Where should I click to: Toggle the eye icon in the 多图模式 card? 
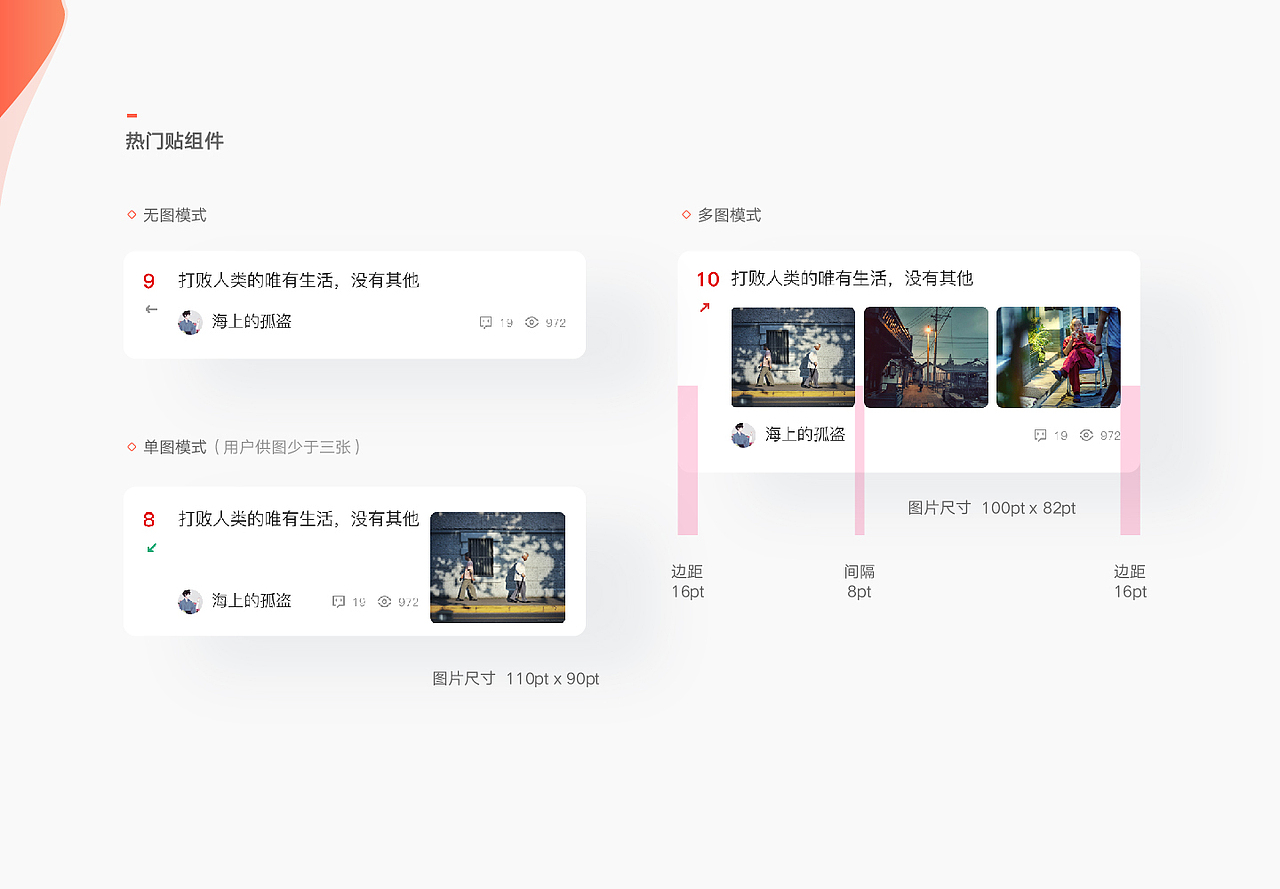pos(1087,435)
